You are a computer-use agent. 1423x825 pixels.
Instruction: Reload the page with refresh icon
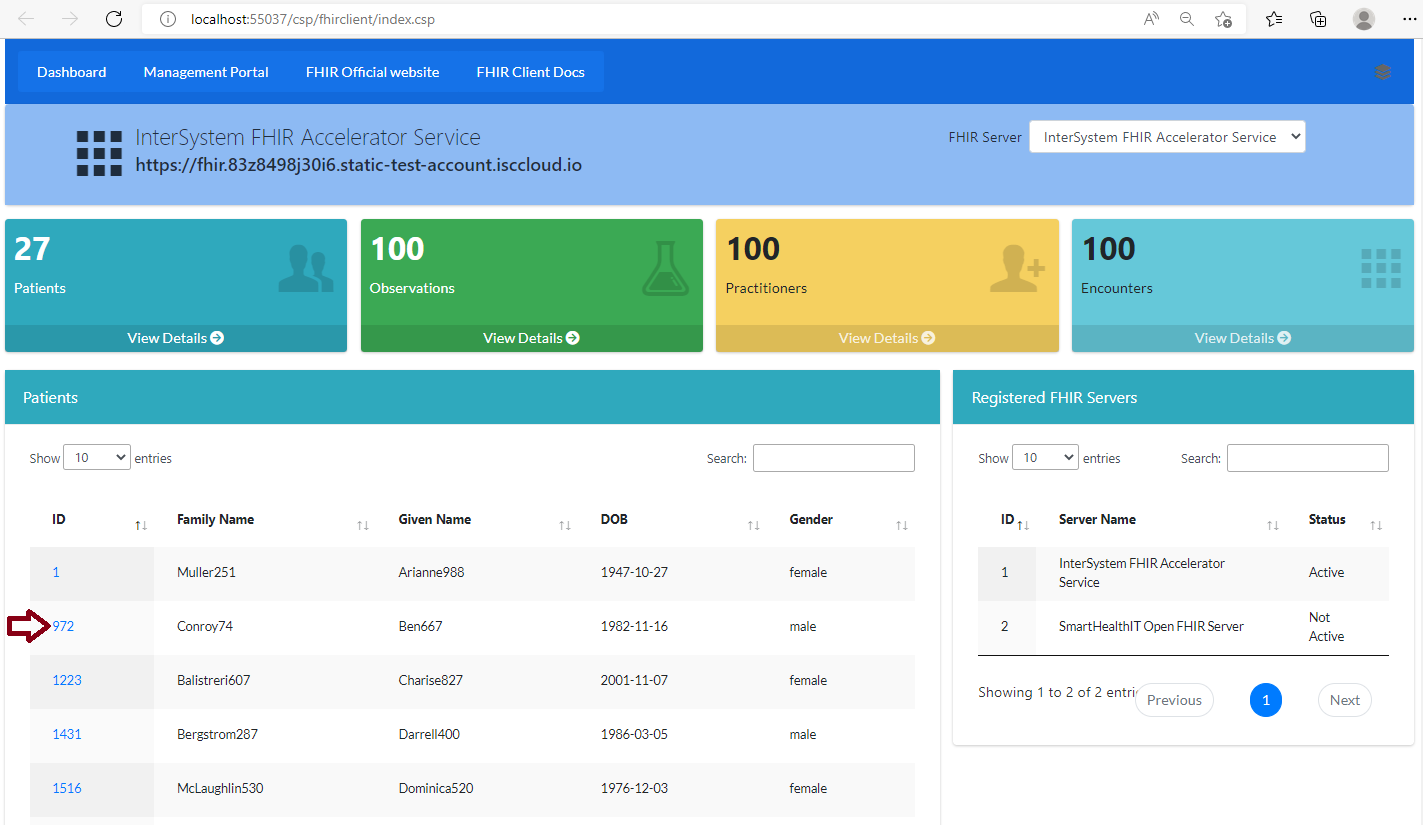pos(114,19)
